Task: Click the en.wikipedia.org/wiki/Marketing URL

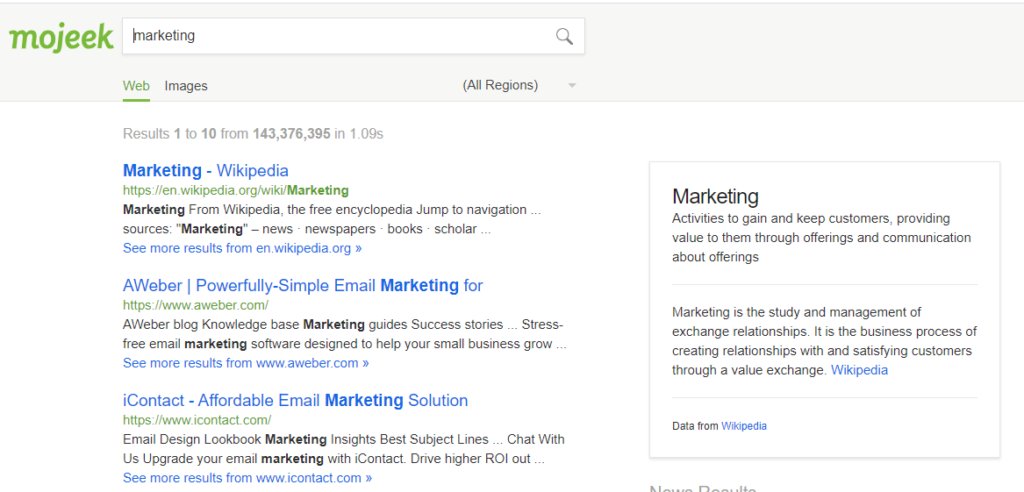Action: pos(236,191)
